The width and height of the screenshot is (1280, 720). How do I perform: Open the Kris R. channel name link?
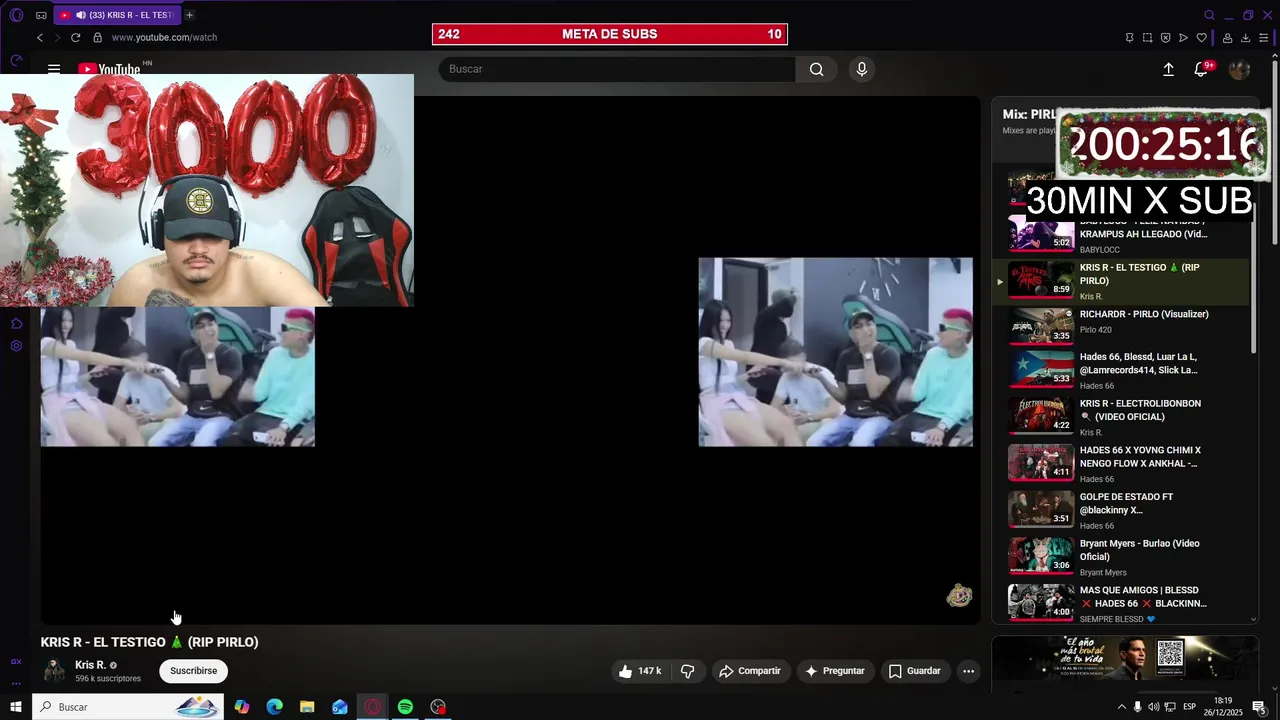(x=90, y=665)
